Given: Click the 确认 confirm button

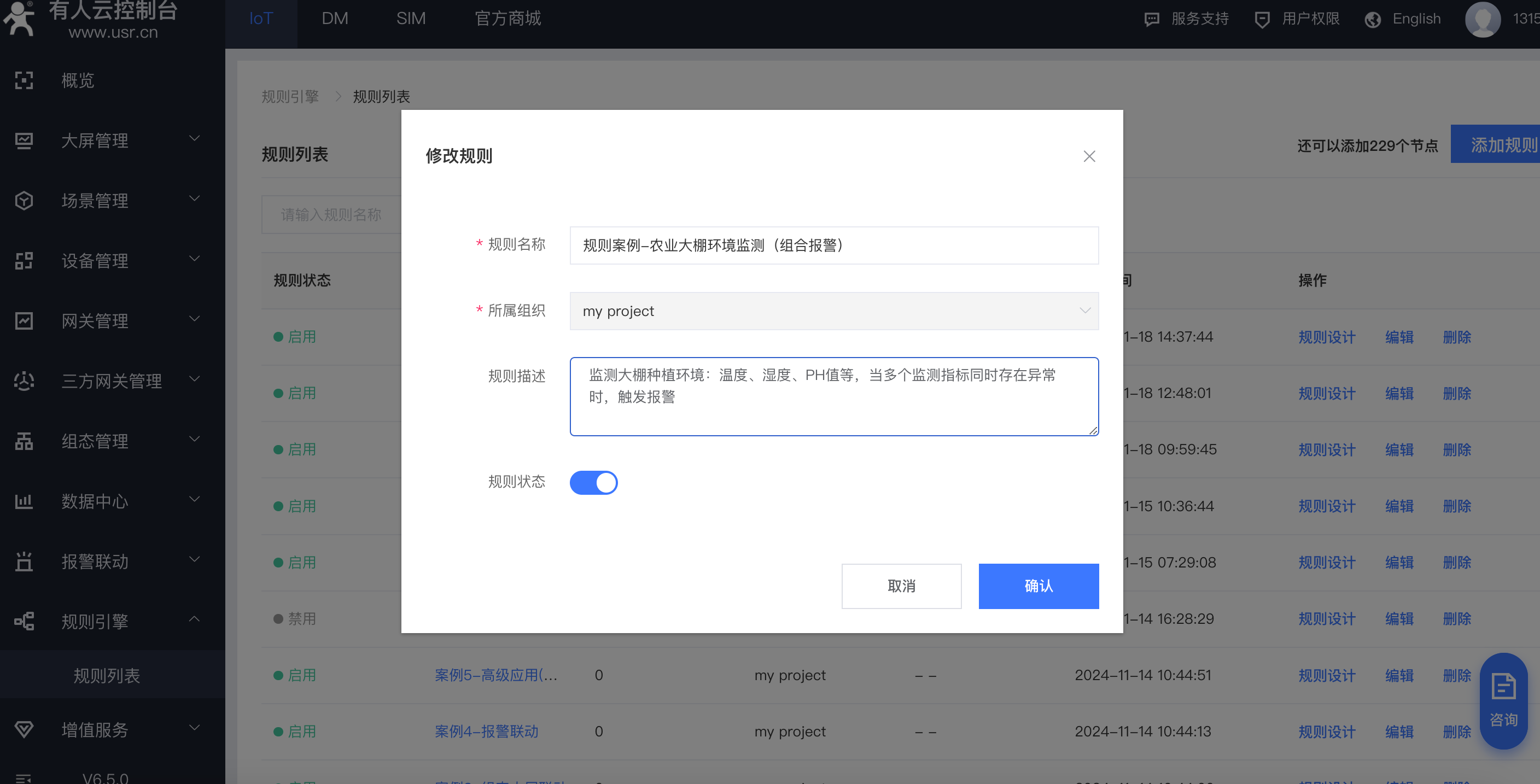Looking at the screenshot, I should pos(1039,586).
